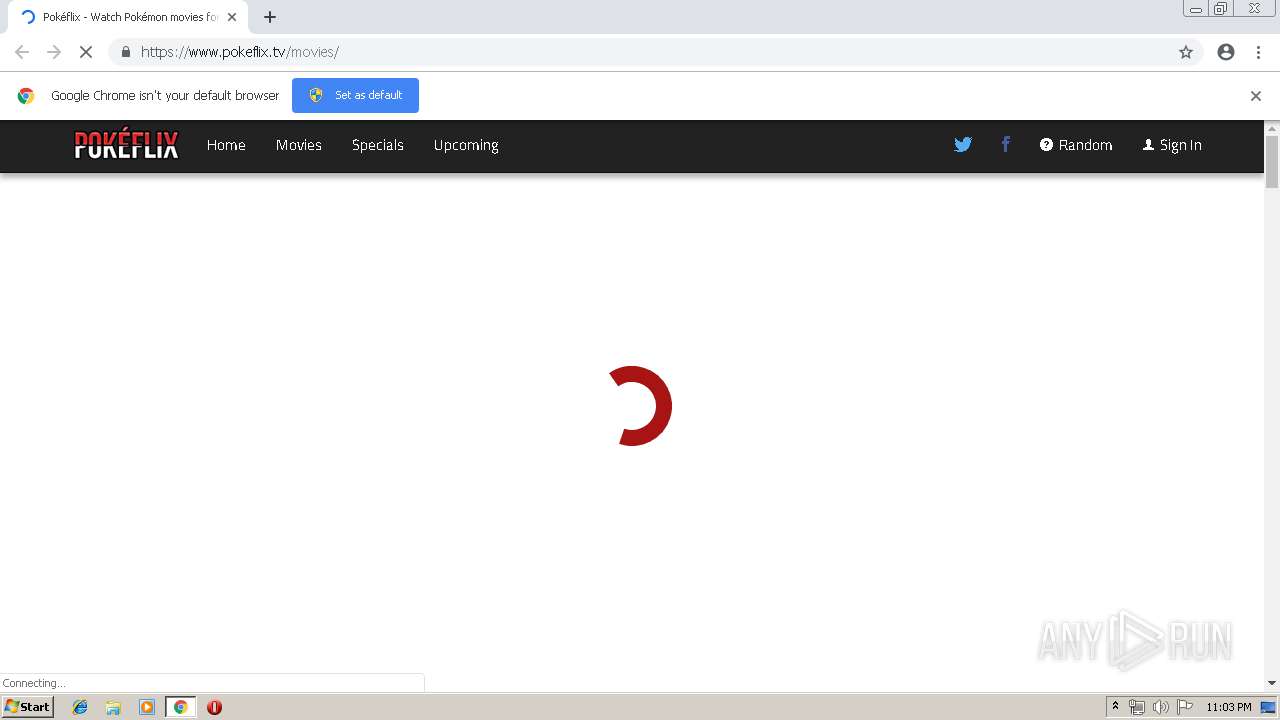Click the page scrollbar up arrow

[x=1272, y=129]
